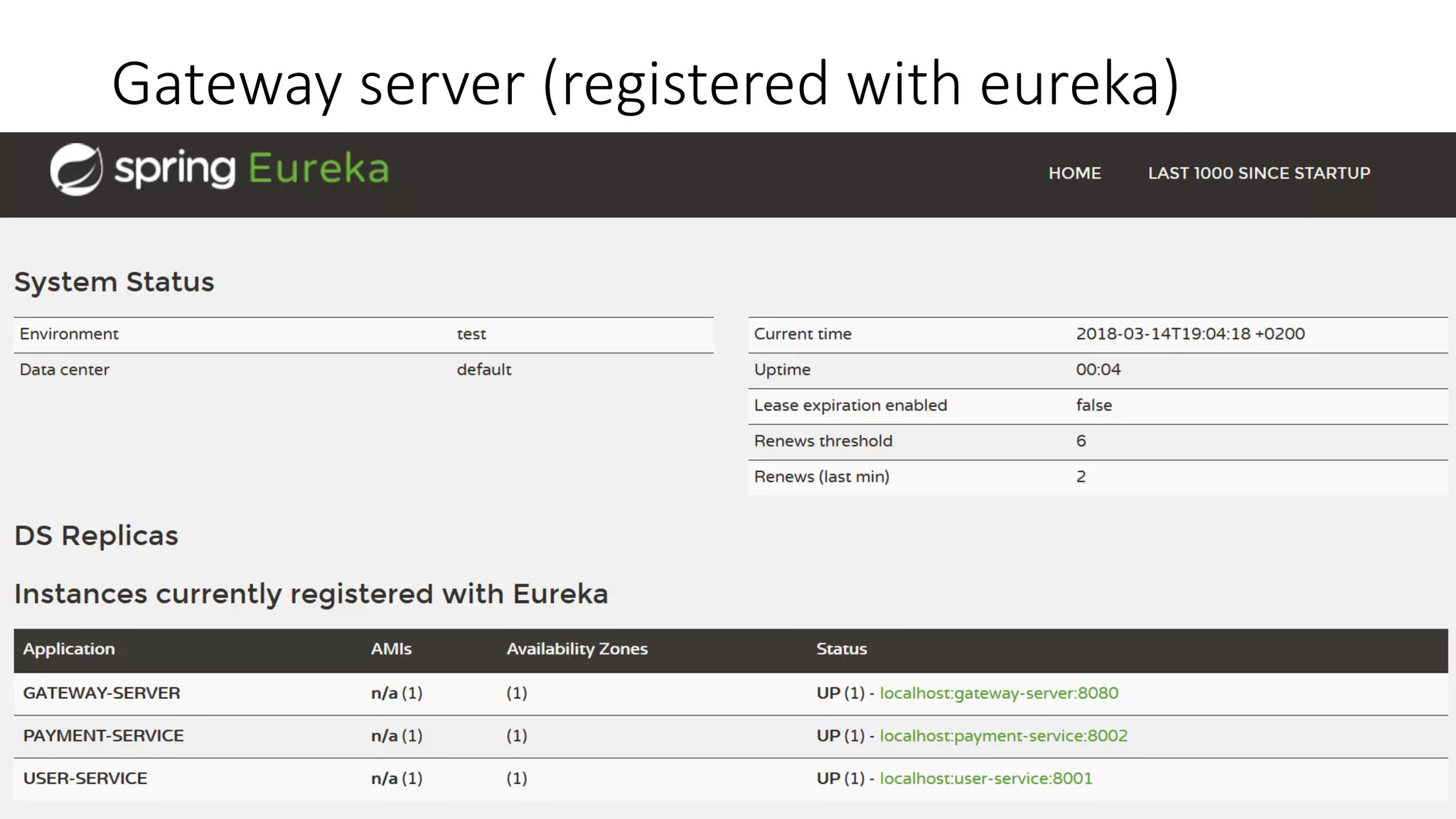Click the AMIs column header

pyautogui.click(x=391, y=649)
